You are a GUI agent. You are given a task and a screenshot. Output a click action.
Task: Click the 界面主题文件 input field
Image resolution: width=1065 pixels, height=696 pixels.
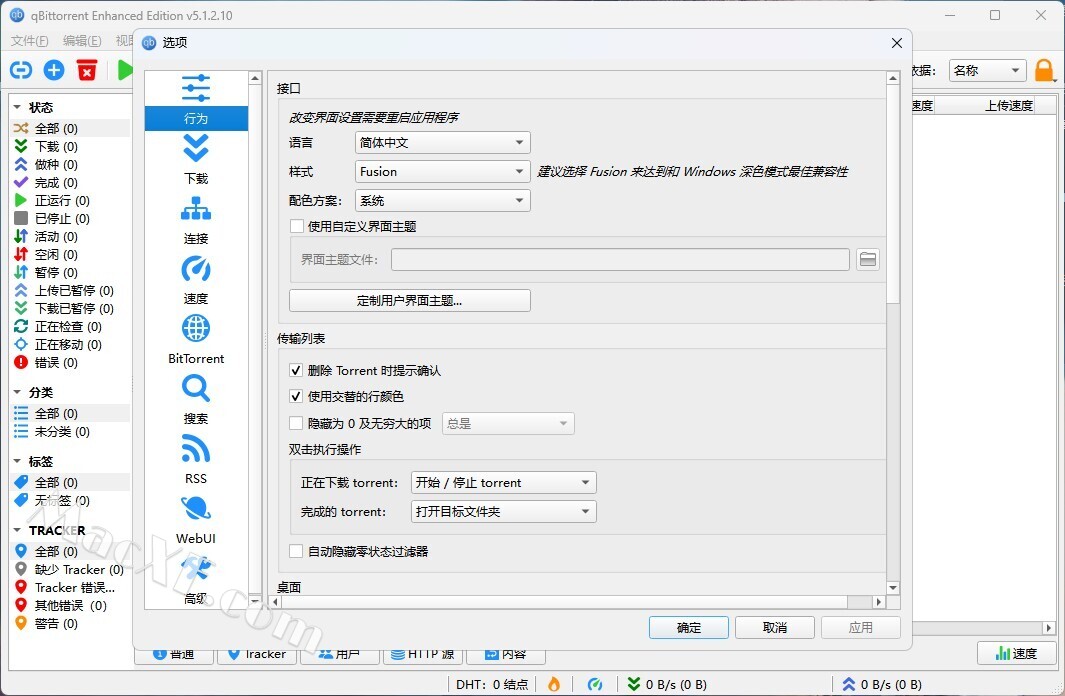point(620,259)
